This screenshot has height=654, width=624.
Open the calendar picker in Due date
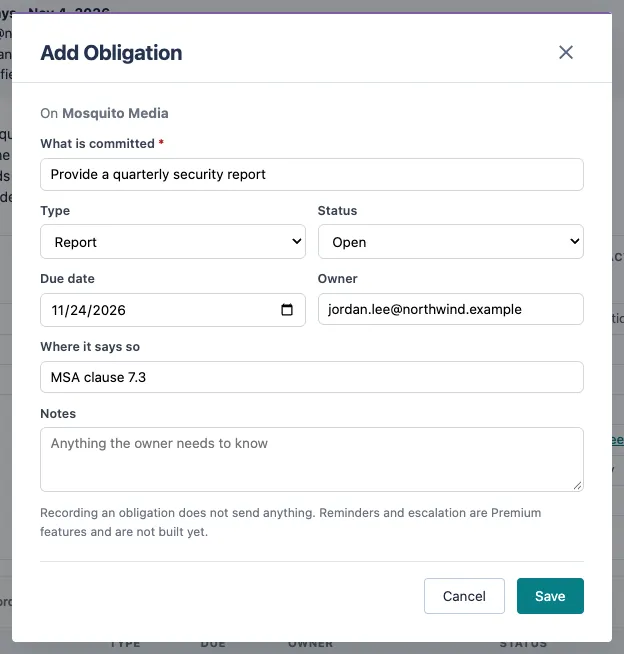click(x=287, y=309)
